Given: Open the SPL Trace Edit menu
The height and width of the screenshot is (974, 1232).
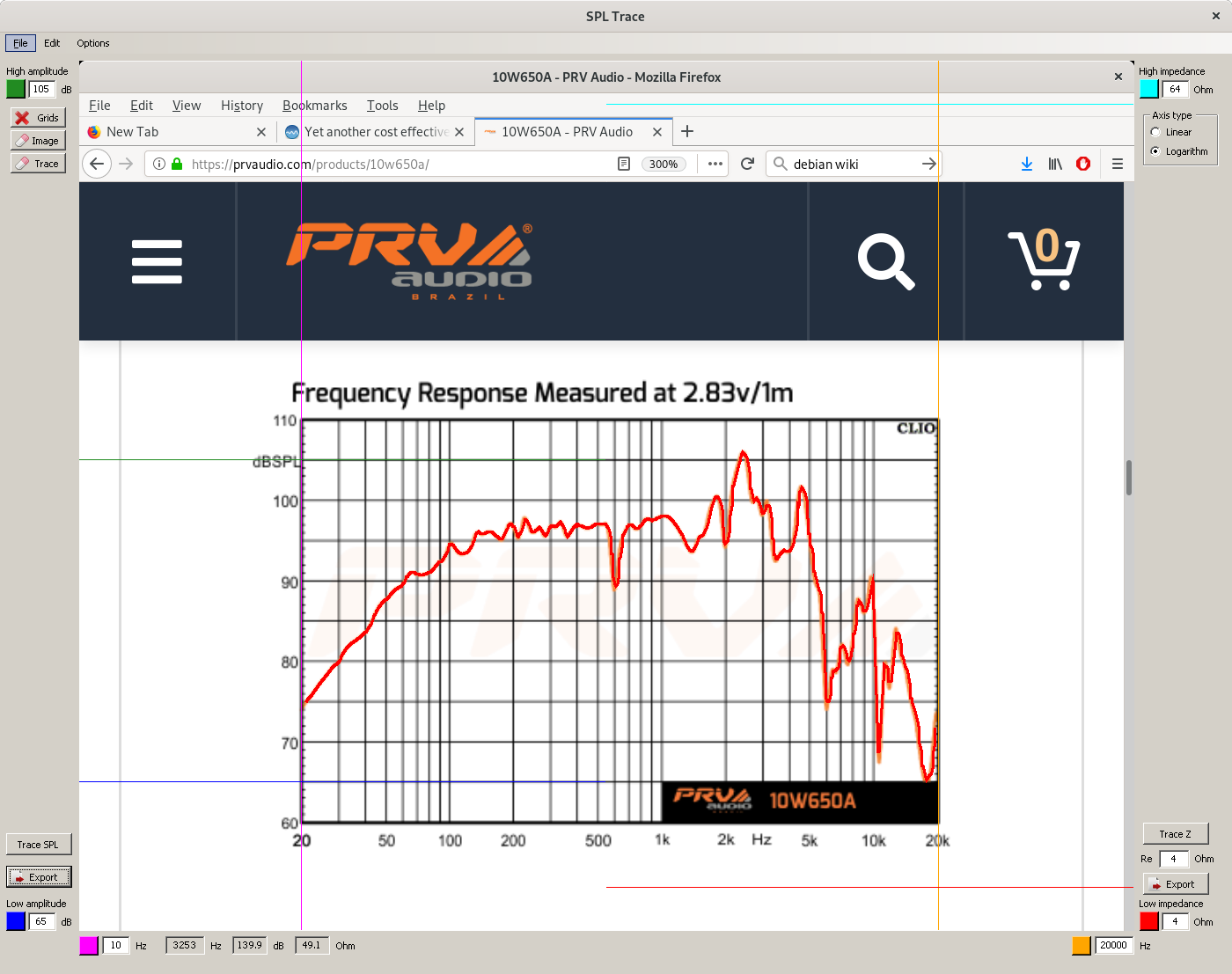Looking at the screenshot, I should pyautogui.click(x=52, y=43).
